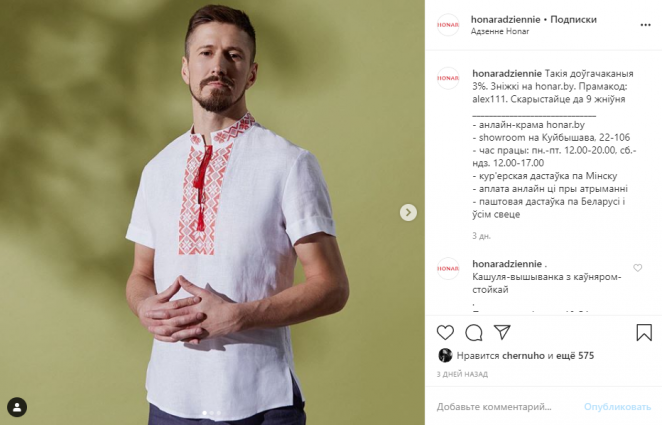Click the Опубликовать button
The width and height of the screenshot is (662, 425).
[x=617, y=407]
